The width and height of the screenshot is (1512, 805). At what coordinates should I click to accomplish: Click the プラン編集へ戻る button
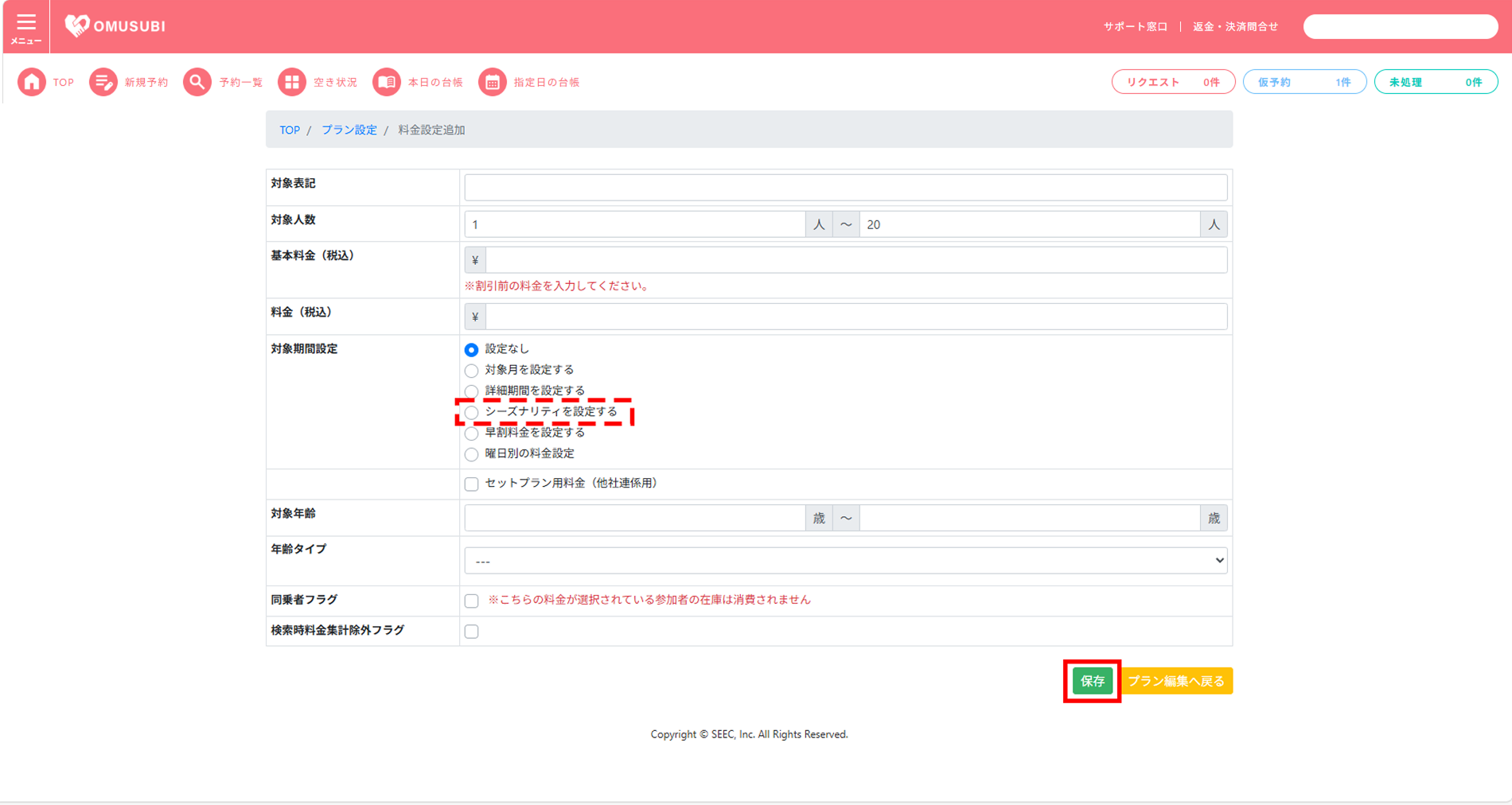tap(1176, 681)
